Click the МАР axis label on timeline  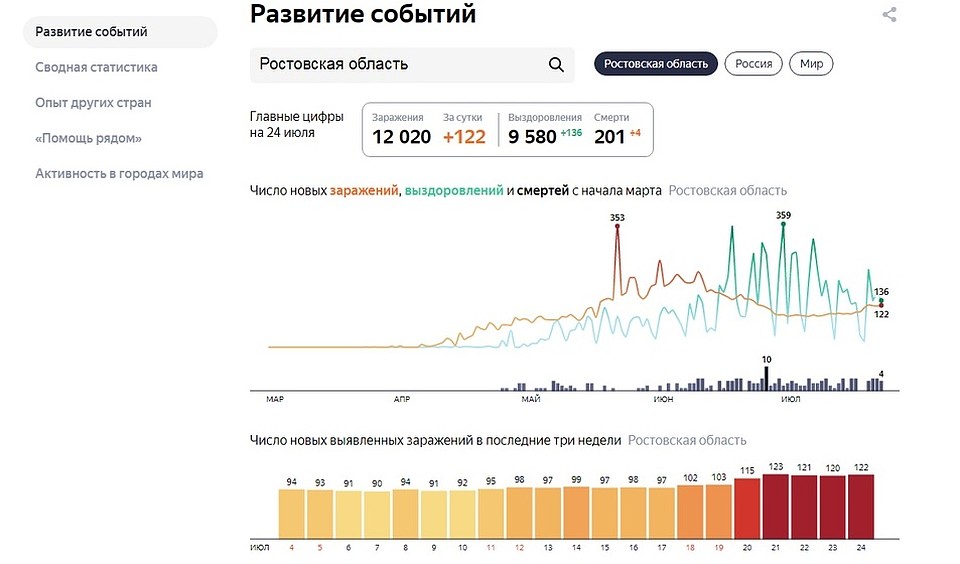(x=275, y=399)
